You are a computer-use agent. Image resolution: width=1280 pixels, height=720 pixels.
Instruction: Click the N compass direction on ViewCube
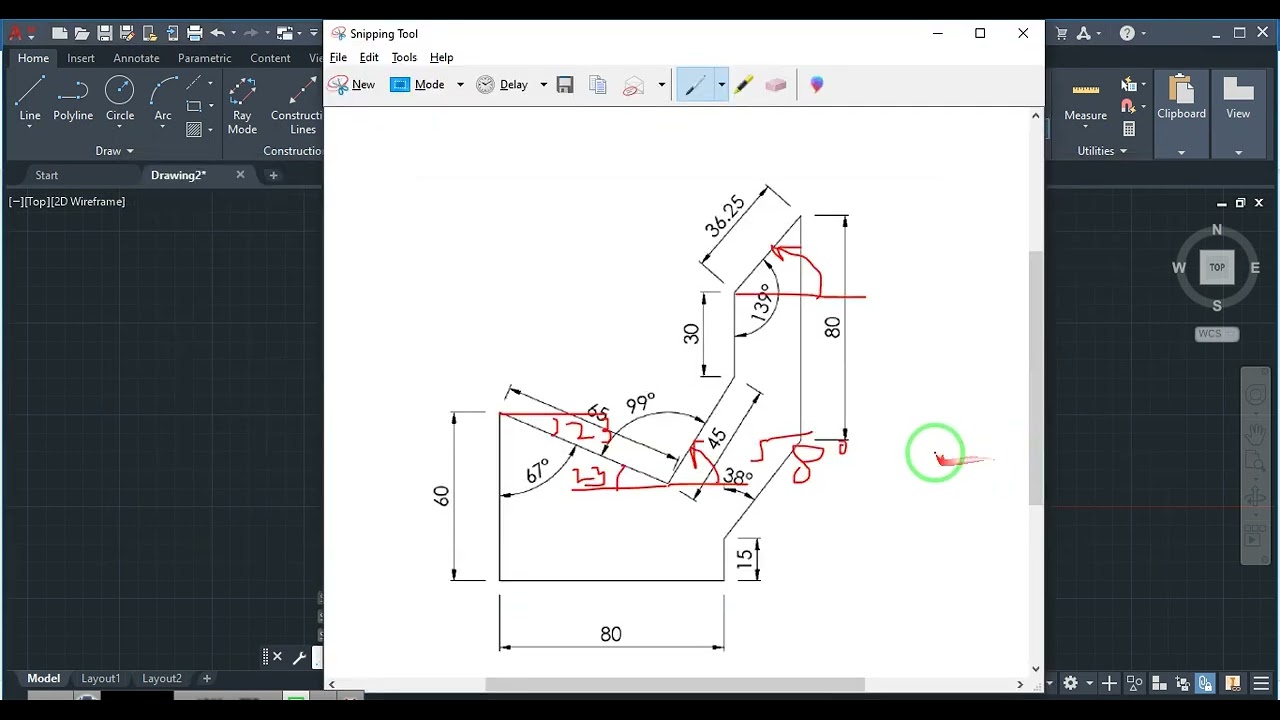click(1217, 230)
